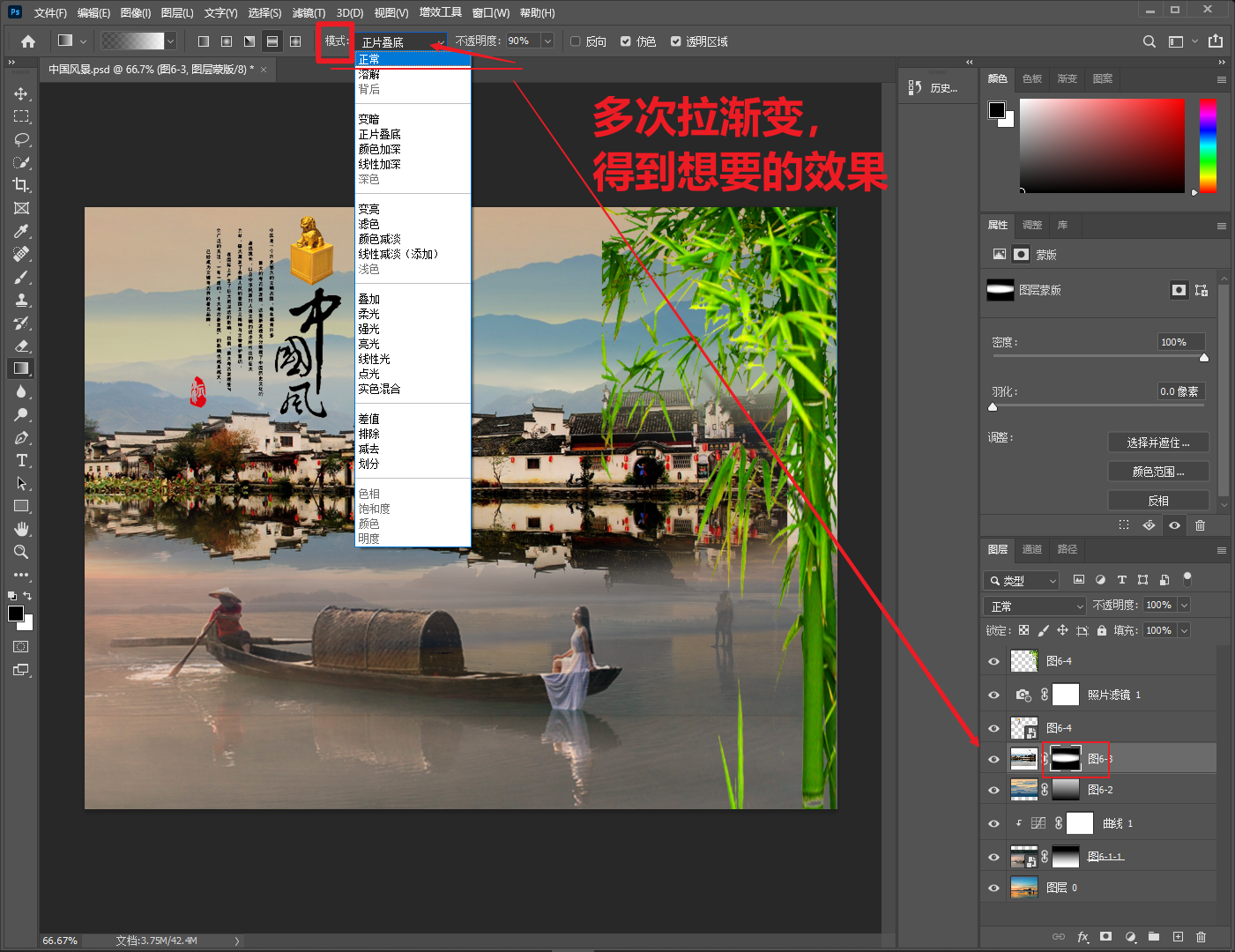The image size is (1235, 952).
Task: Click the 图6-3 layer mask thumbnail
Action: [x=1065, y=759]
